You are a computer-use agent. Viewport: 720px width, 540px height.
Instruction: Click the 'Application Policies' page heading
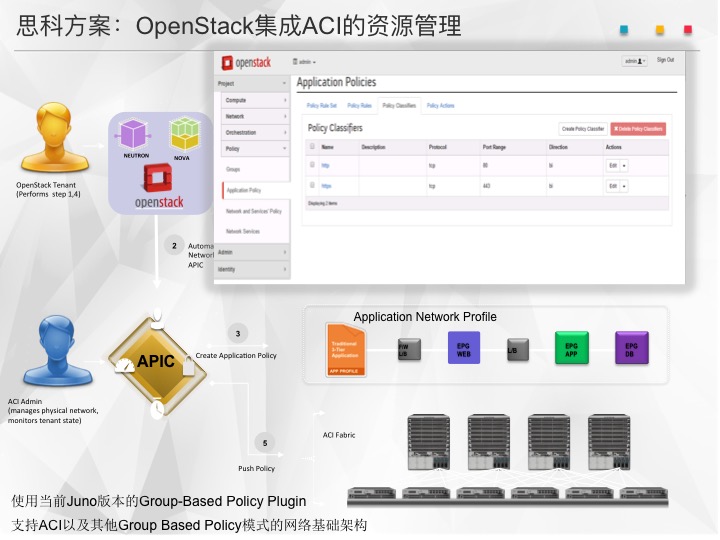pos(336,82)
